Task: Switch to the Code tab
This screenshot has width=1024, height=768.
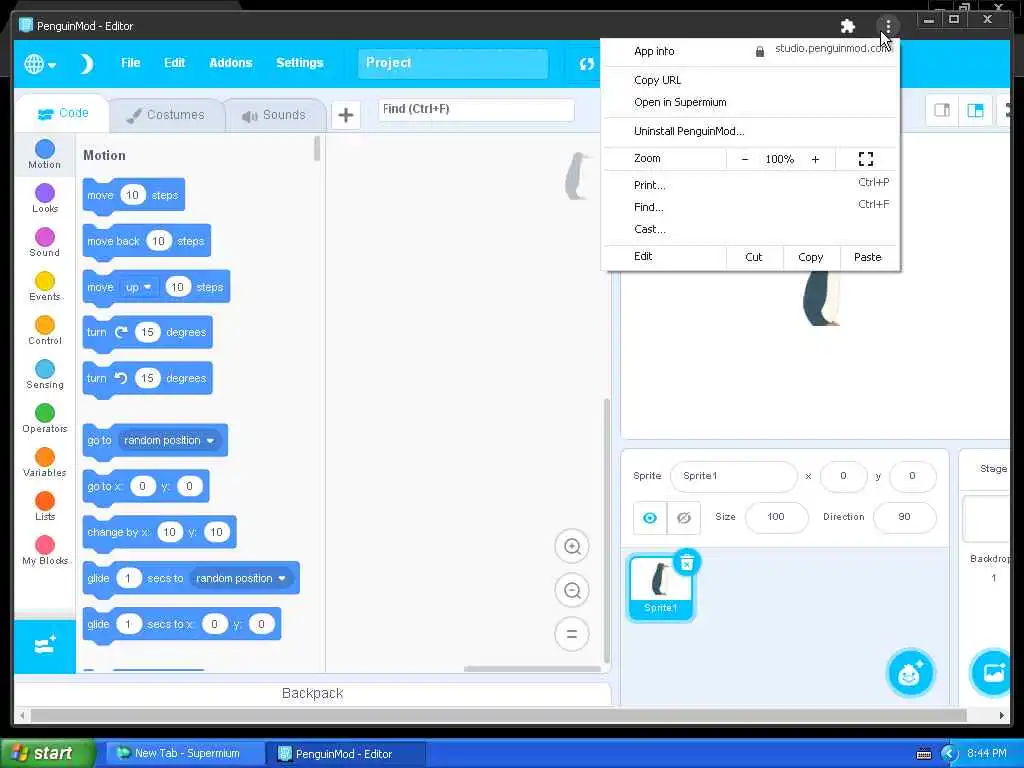Action: pyautogui.click(x=63, y=114)
